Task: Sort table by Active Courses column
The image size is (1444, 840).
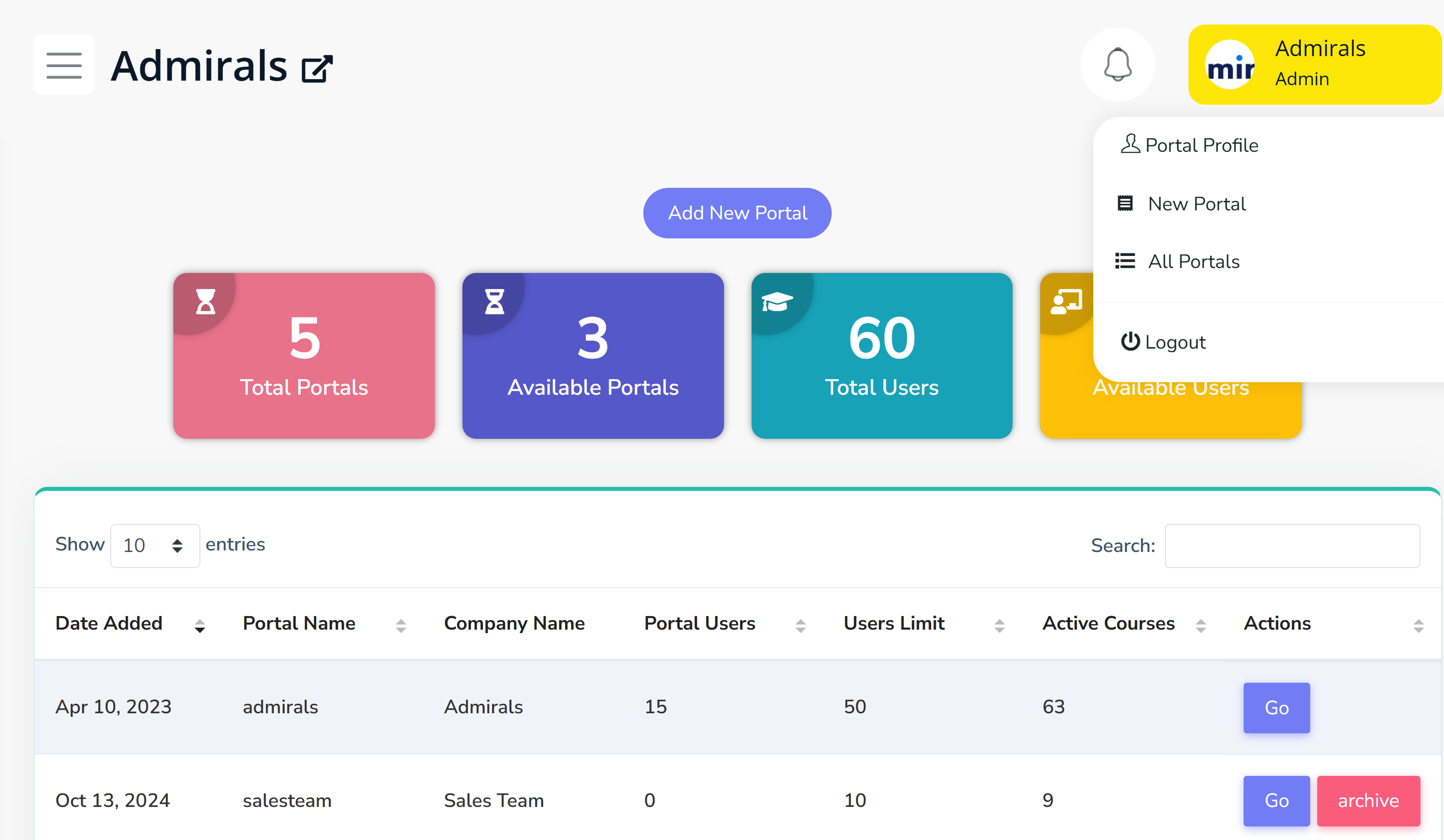Action: [x=1108, y=623]
